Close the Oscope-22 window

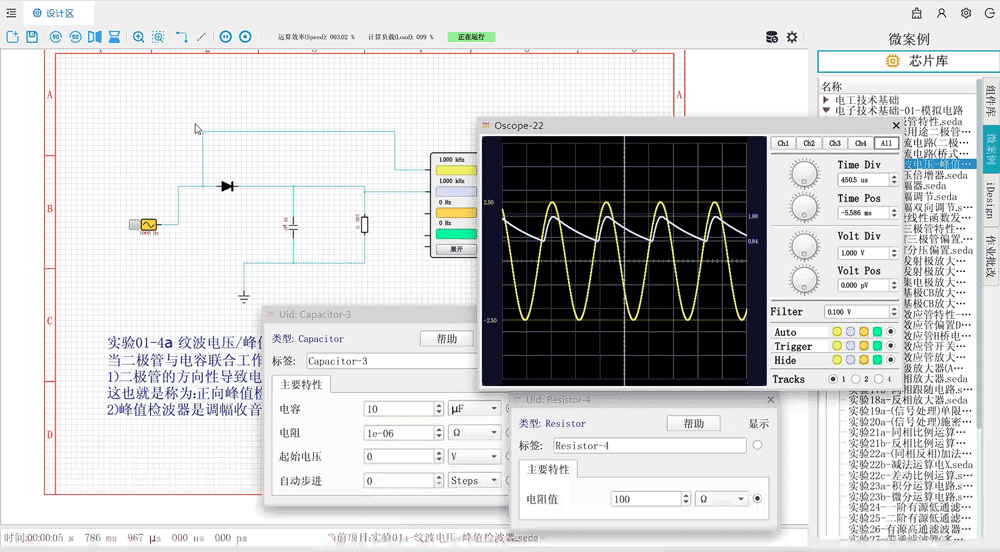tap(895, 126)
